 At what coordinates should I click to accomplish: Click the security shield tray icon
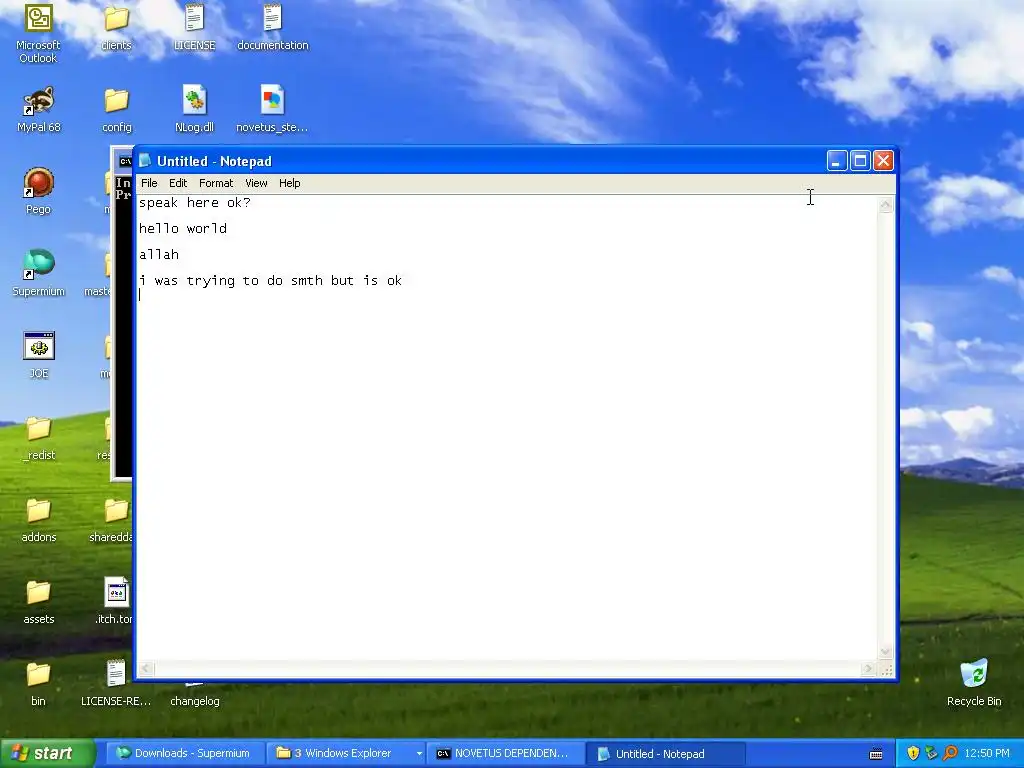coord(913,754)
